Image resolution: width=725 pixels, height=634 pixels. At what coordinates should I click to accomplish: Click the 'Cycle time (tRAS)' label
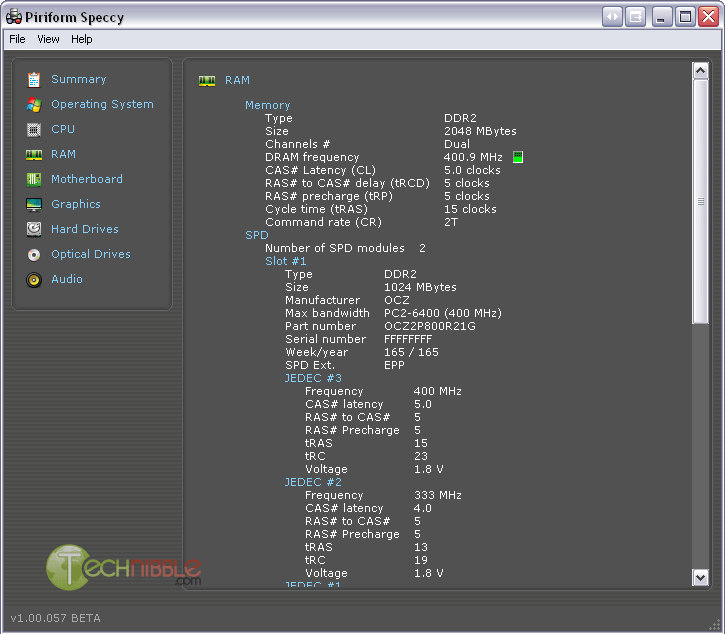pyautogui.click(x=316, y=209)
